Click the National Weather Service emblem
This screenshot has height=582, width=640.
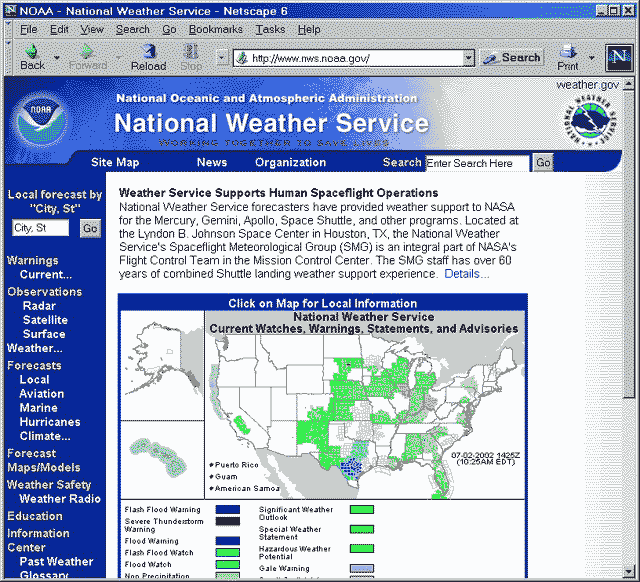click(x=590, y=120)
